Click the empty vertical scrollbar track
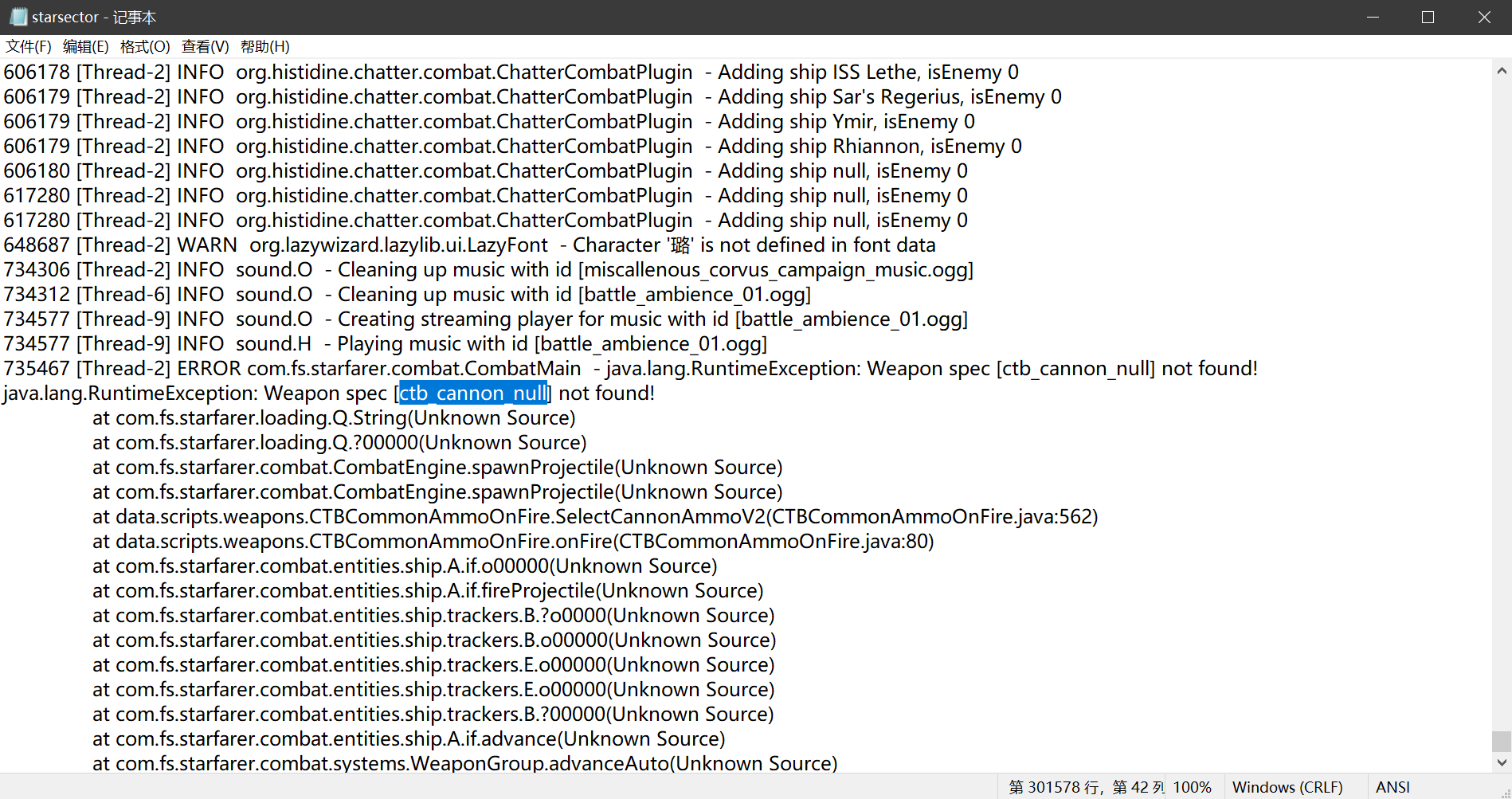Viewport: 1512px width, 799px height. [1502, 398]
